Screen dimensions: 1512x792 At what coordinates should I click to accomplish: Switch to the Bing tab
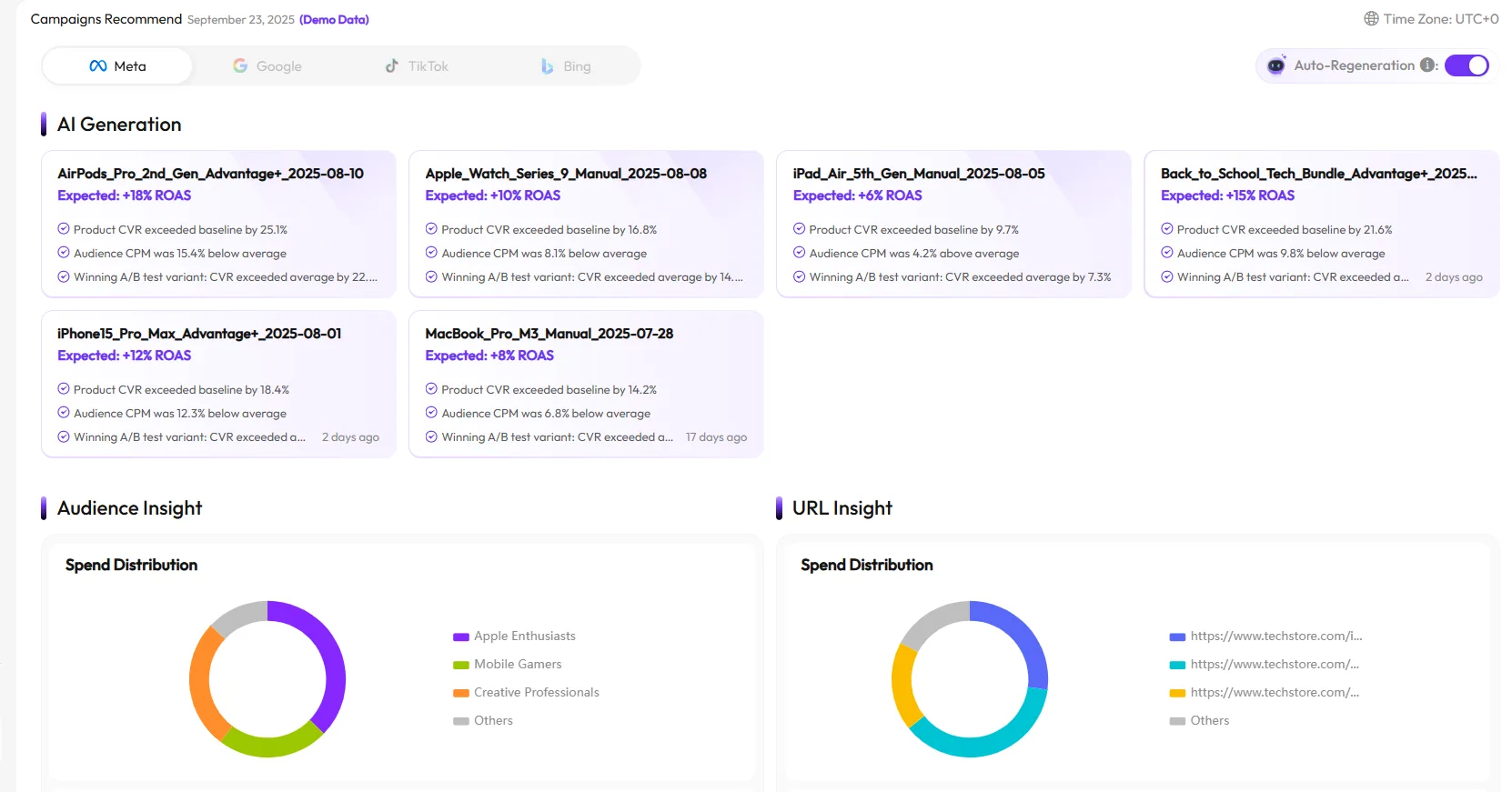[566, 66]
